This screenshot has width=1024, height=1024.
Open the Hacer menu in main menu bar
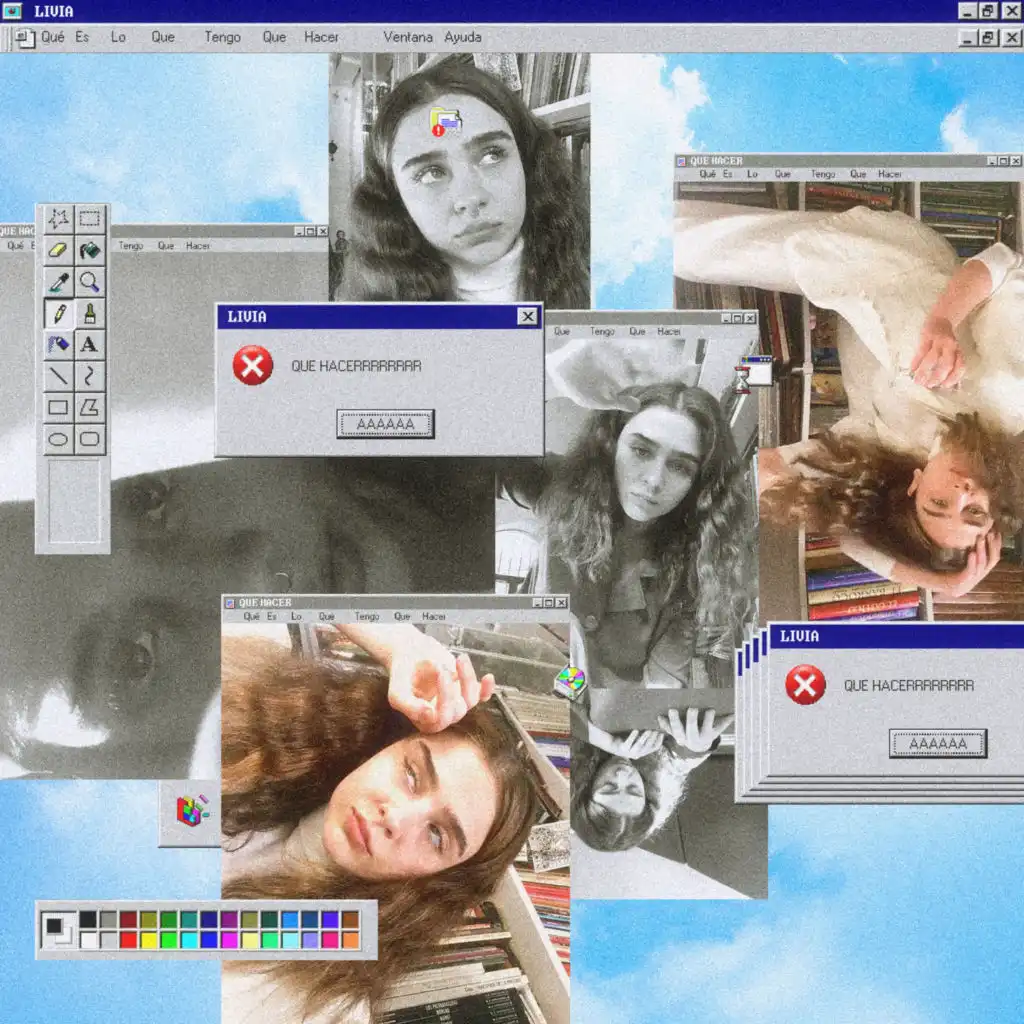click(x=321, y=37)
